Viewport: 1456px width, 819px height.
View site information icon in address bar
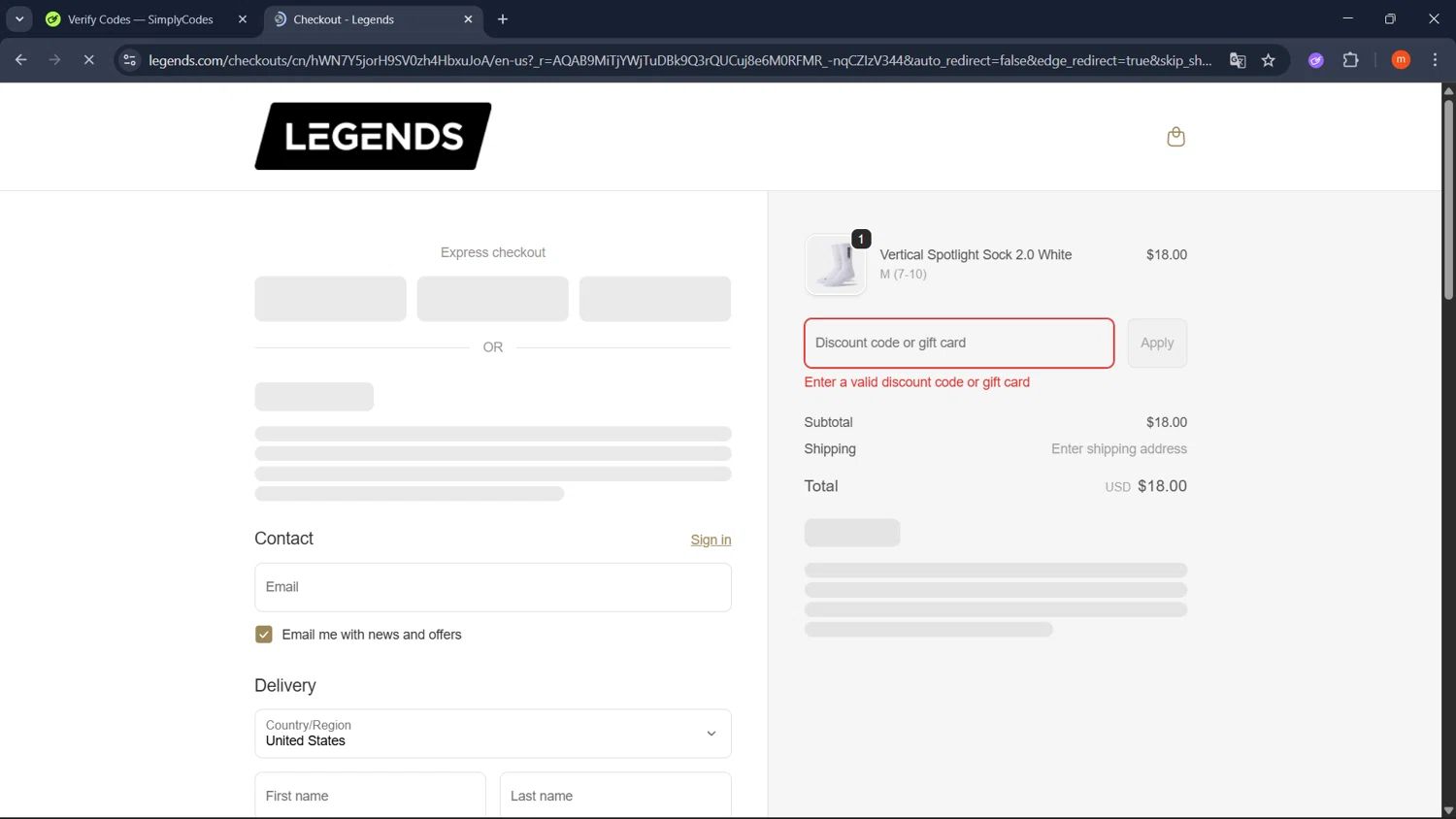pyautogui.click(x=129, y=60)
